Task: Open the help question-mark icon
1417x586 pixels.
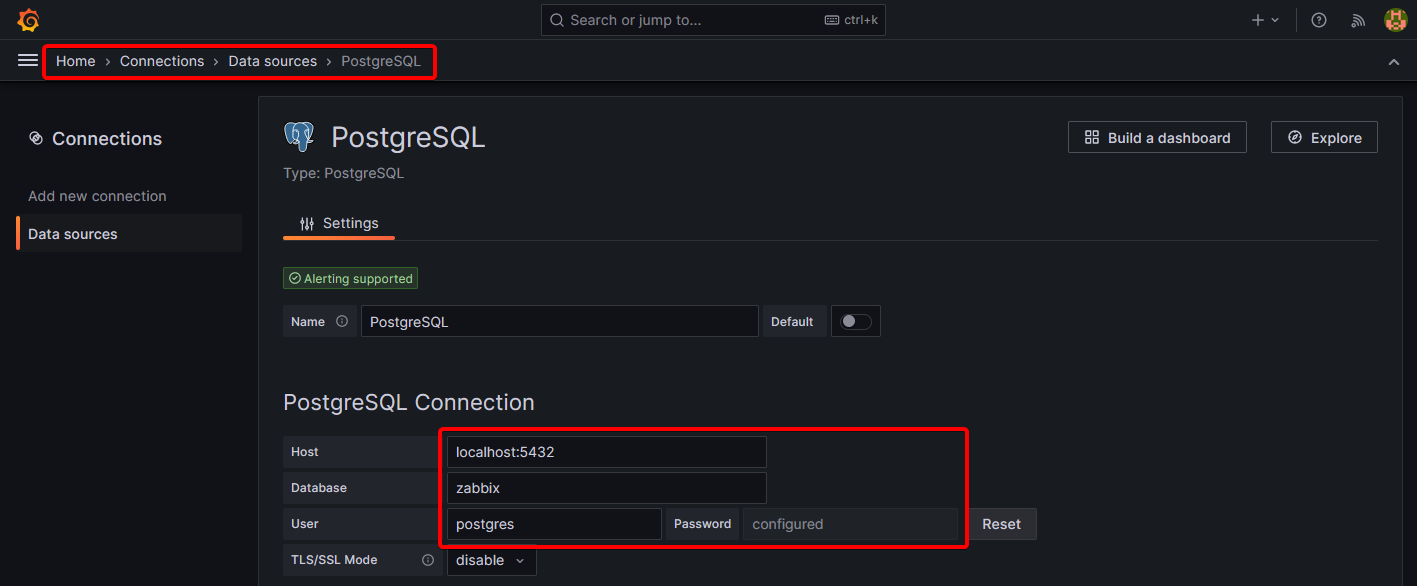Action: (x=1318, y=19)
